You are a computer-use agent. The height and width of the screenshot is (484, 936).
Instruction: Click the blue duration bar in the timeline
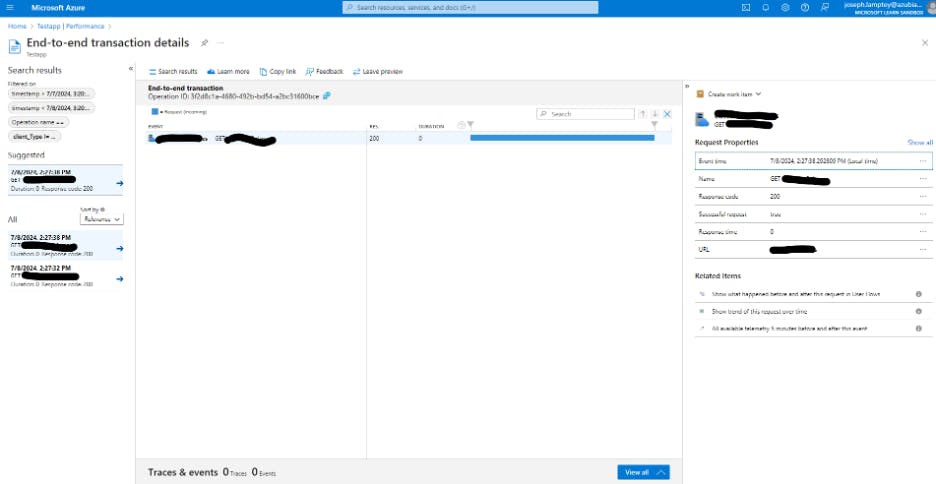coord(562,138)
